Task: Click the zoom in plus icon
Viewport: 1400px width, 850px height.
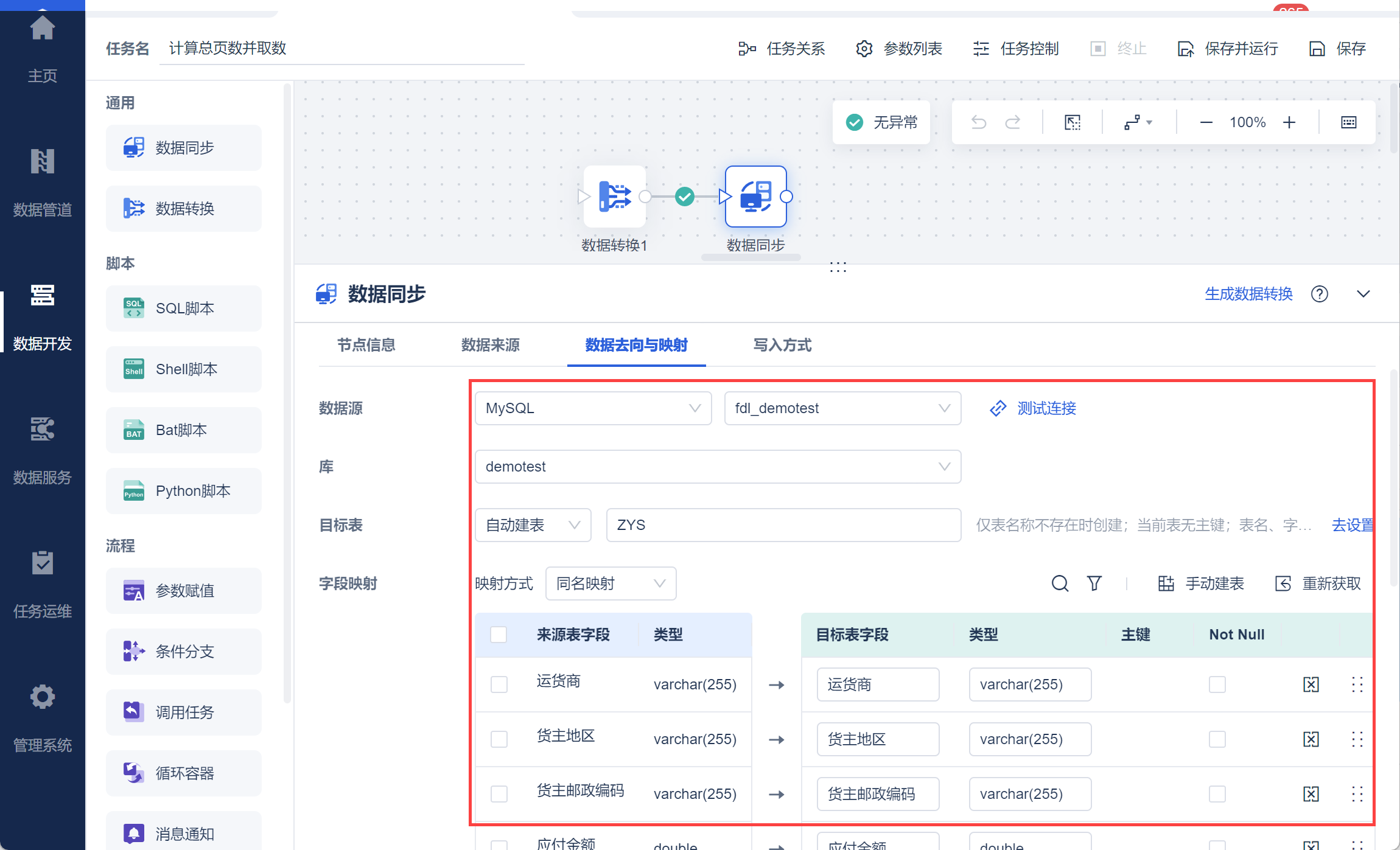Action: pyautogui.click(x=1289, y=122)
